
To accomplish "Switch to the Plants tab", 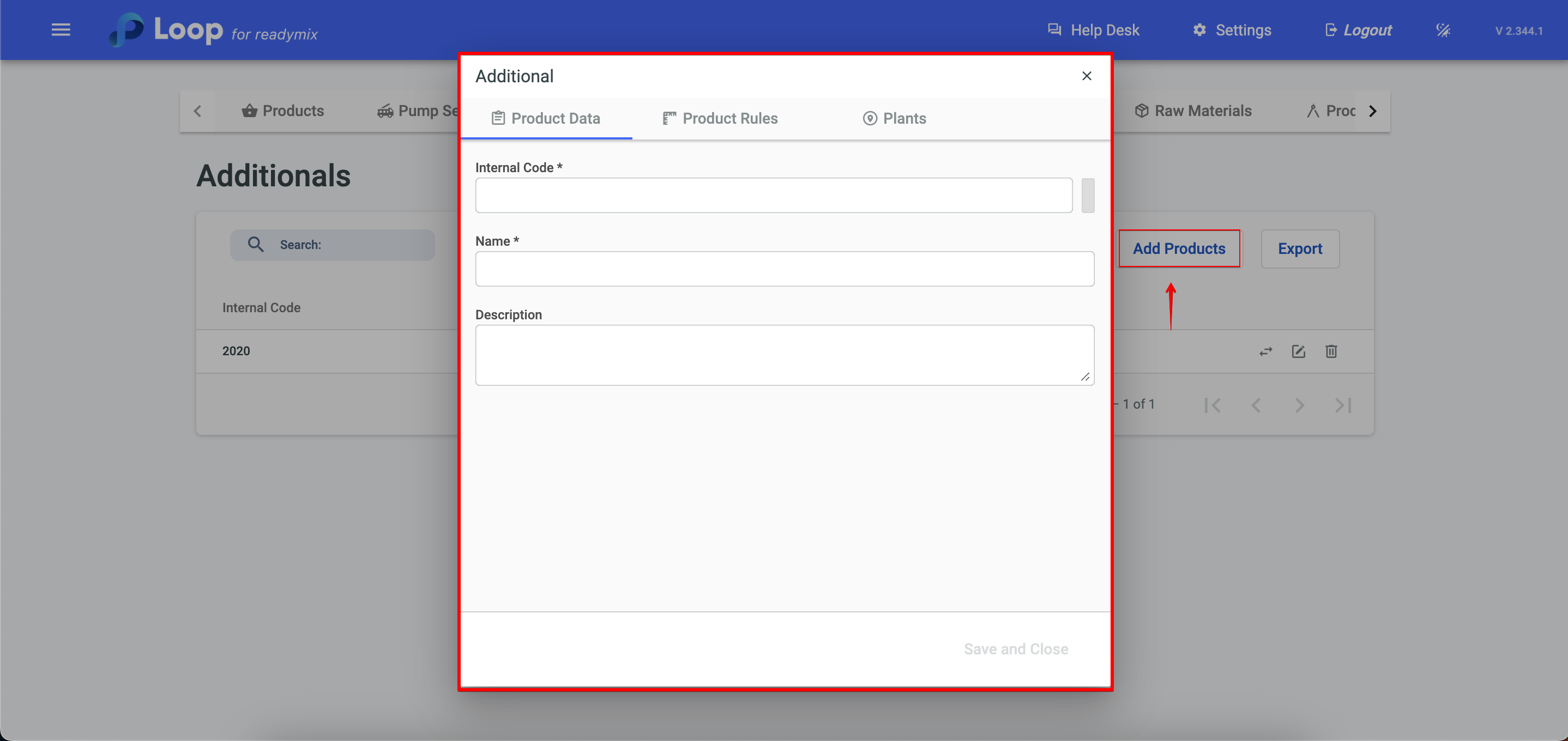I will click(x=894, y=119).
